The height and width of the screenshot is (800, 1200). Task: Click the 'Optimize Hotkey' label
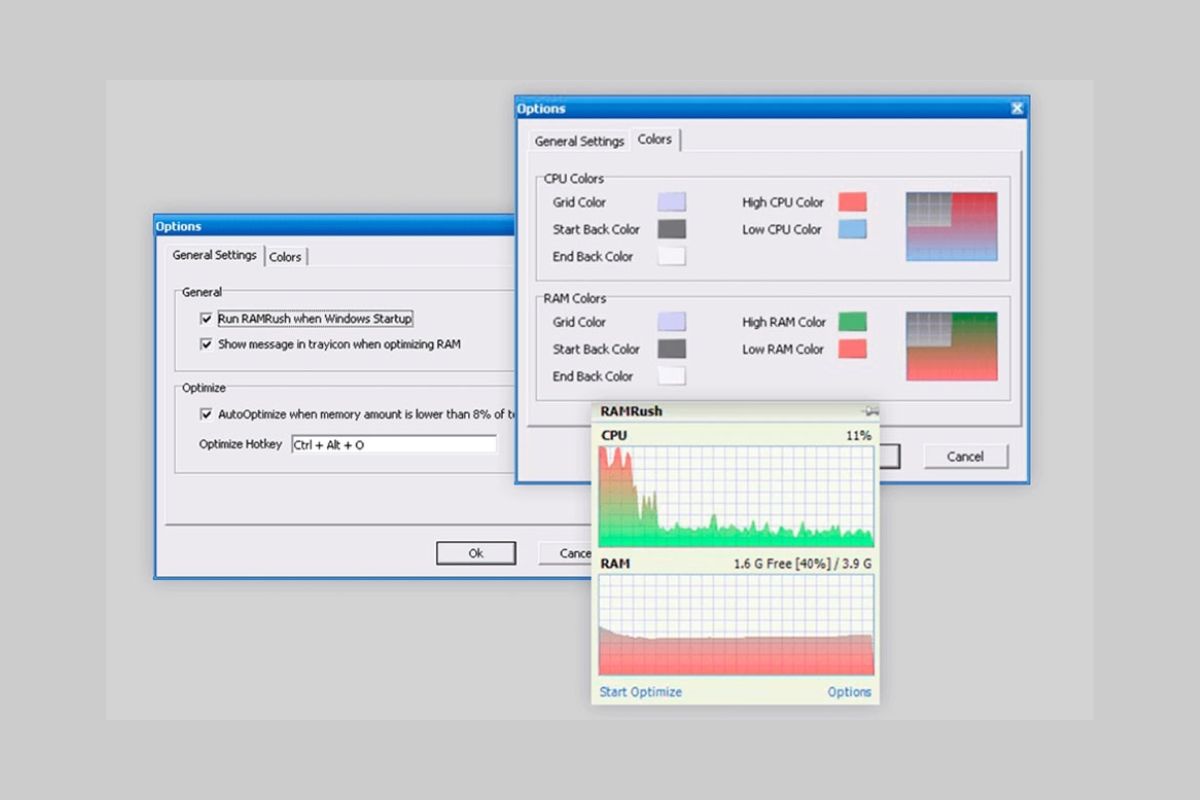coord(241,444)
